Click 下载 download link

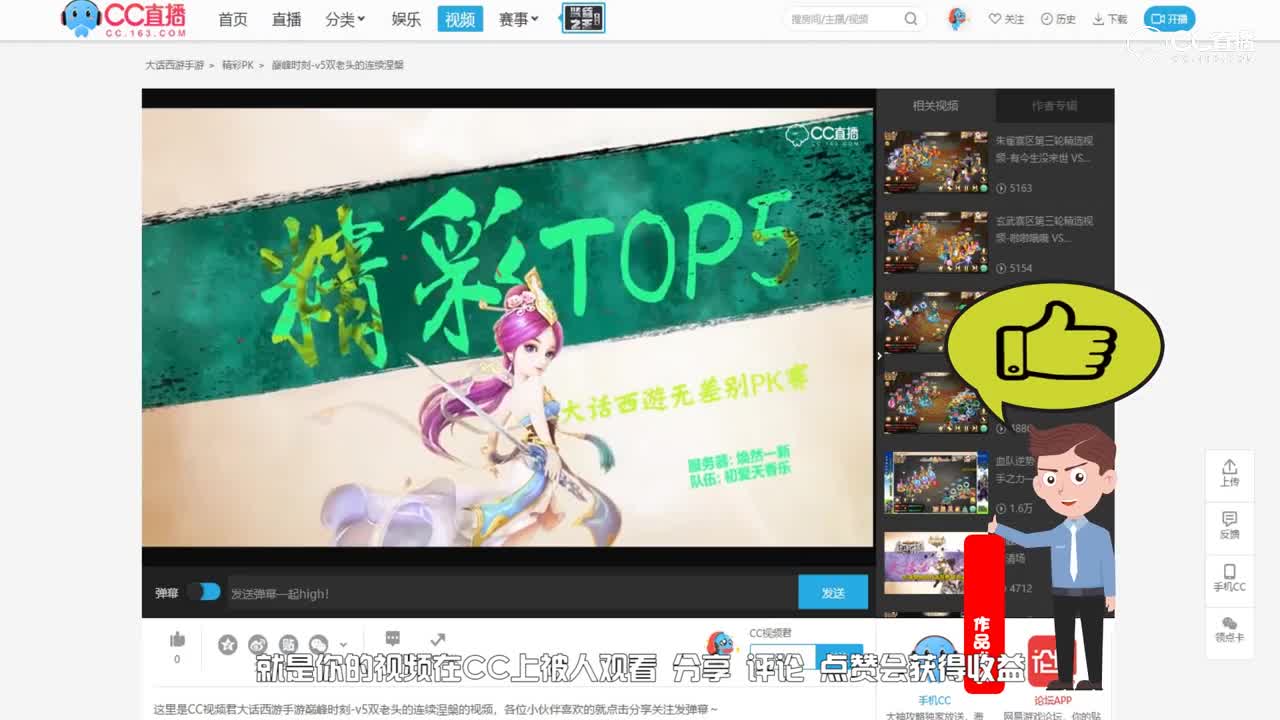pos(1110,19)
